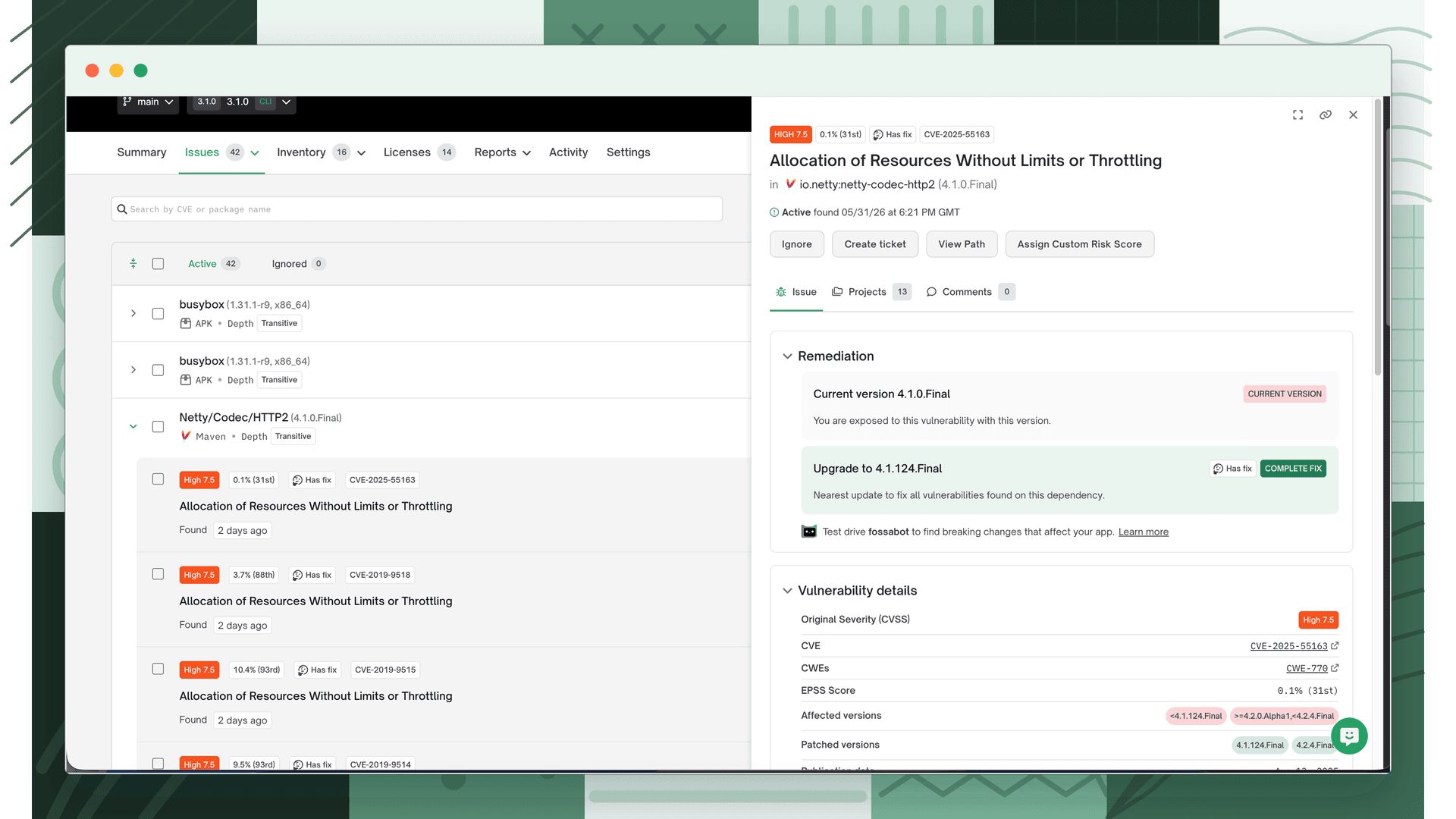Click the Has fix badge in panel header
Screen dimensions: 1456x819
(x=893, y=134)
